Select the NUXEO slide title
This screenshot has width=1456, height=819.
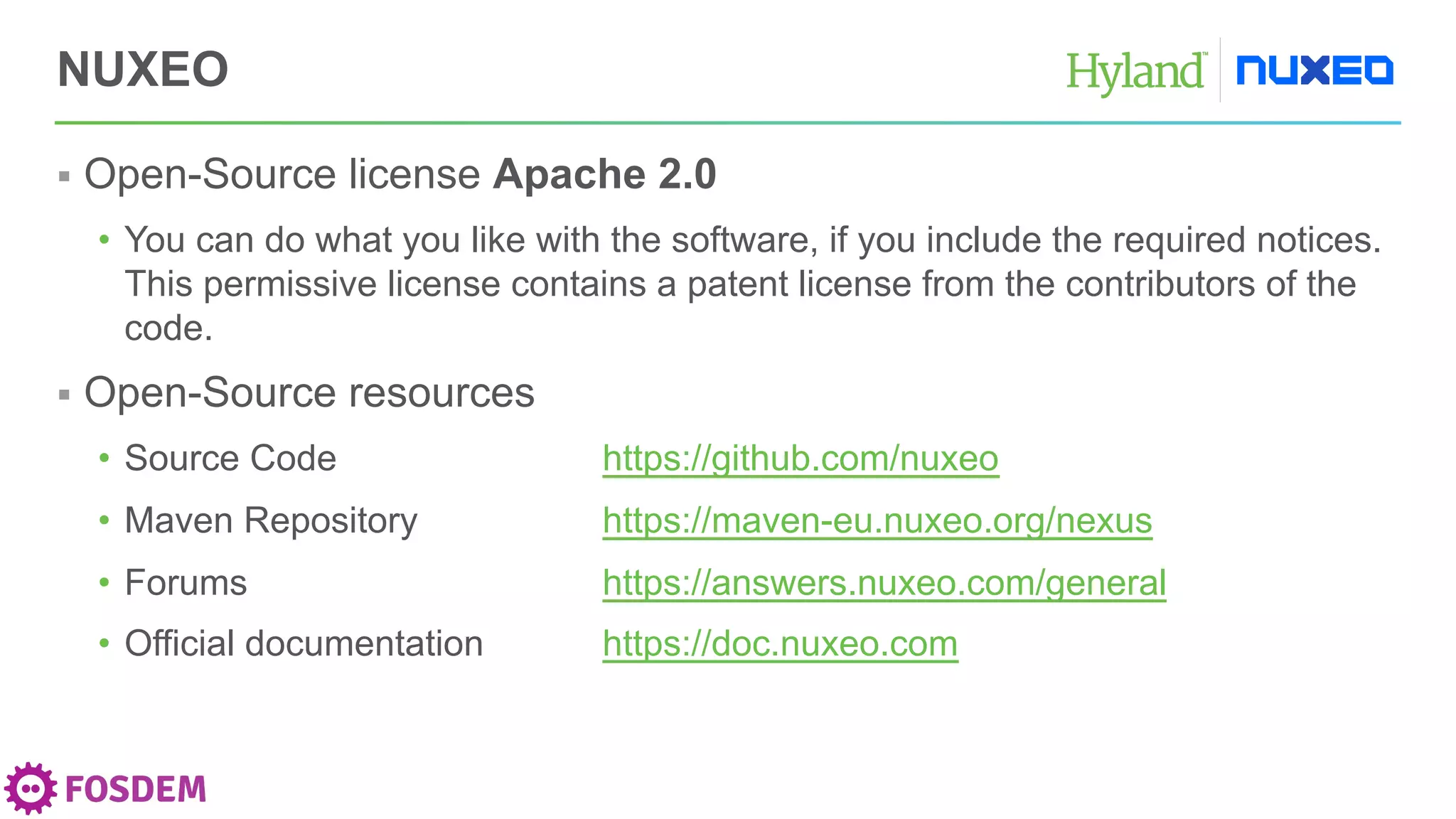(143, 70)
